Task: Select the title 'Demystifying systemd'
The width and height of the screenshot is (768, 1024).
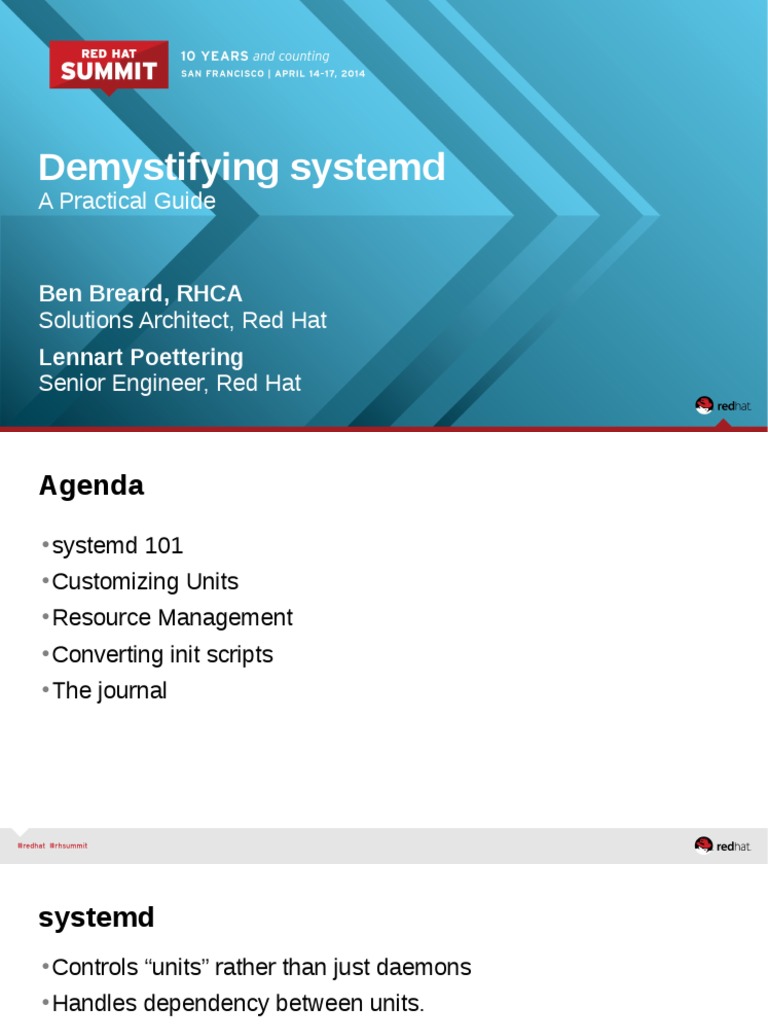Action: pyautogui.click(x=242, y=167)
